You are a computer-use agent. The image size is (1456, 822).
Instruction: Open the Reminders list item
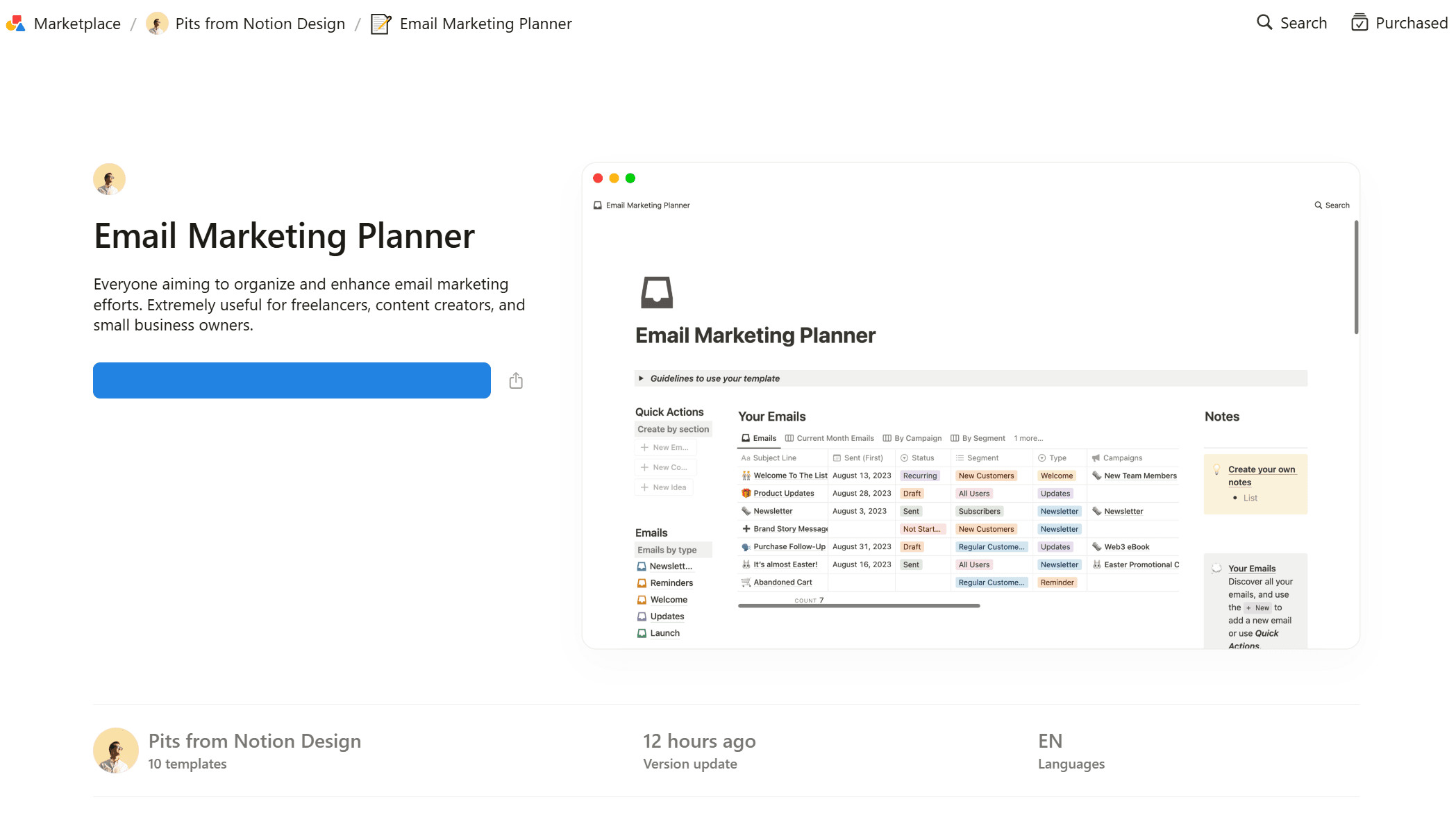click(x=665, y=583)
